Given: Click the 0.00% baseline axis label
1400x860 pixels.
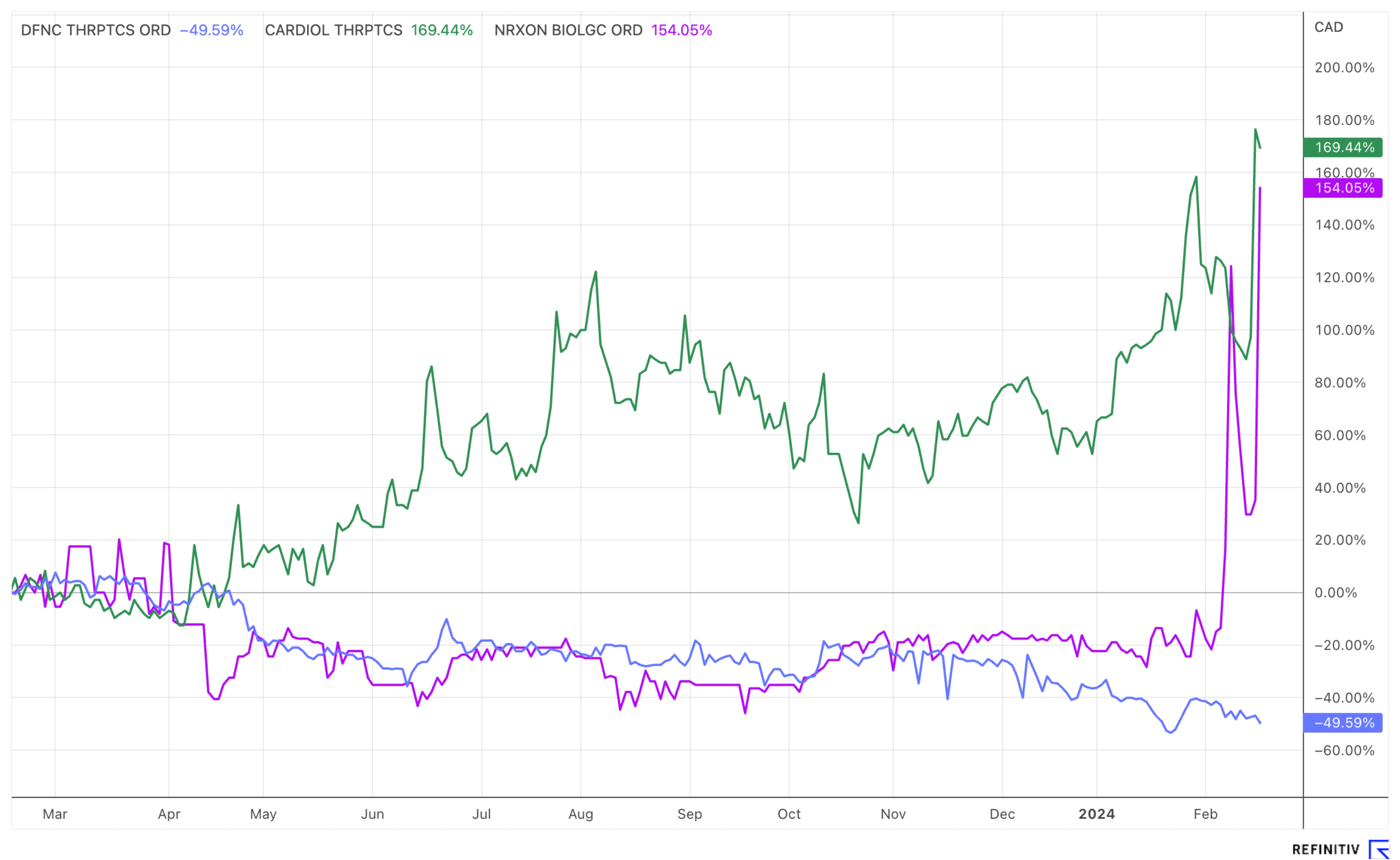Looking at the screenshot, I should click(1335, 593).
